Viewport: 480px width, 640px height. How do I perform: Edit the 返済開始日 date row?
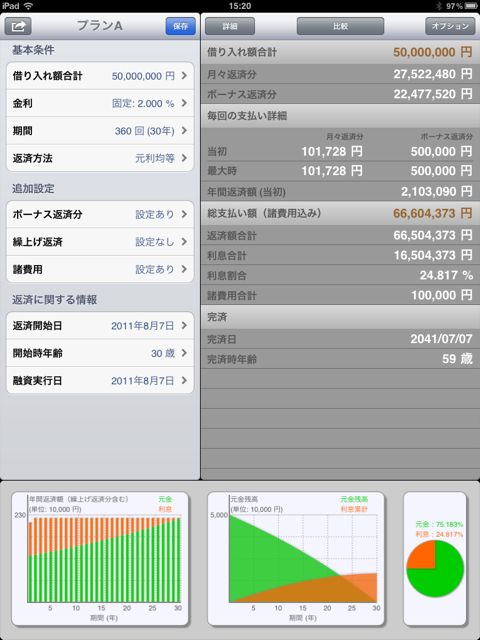point(100,325)
